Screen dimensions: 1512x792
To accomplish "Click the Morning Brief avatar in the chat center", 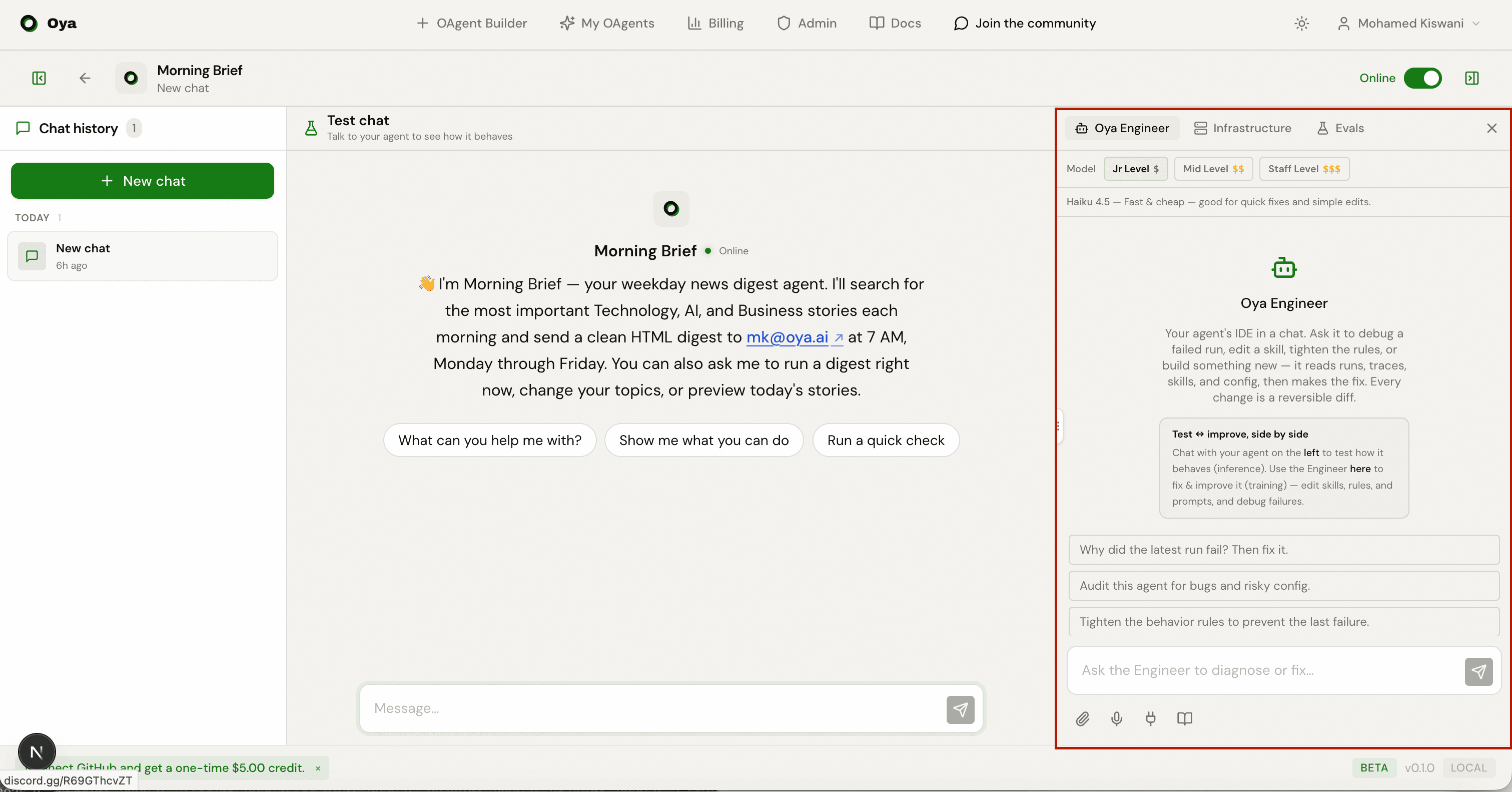I will click(x=671, y=208).
